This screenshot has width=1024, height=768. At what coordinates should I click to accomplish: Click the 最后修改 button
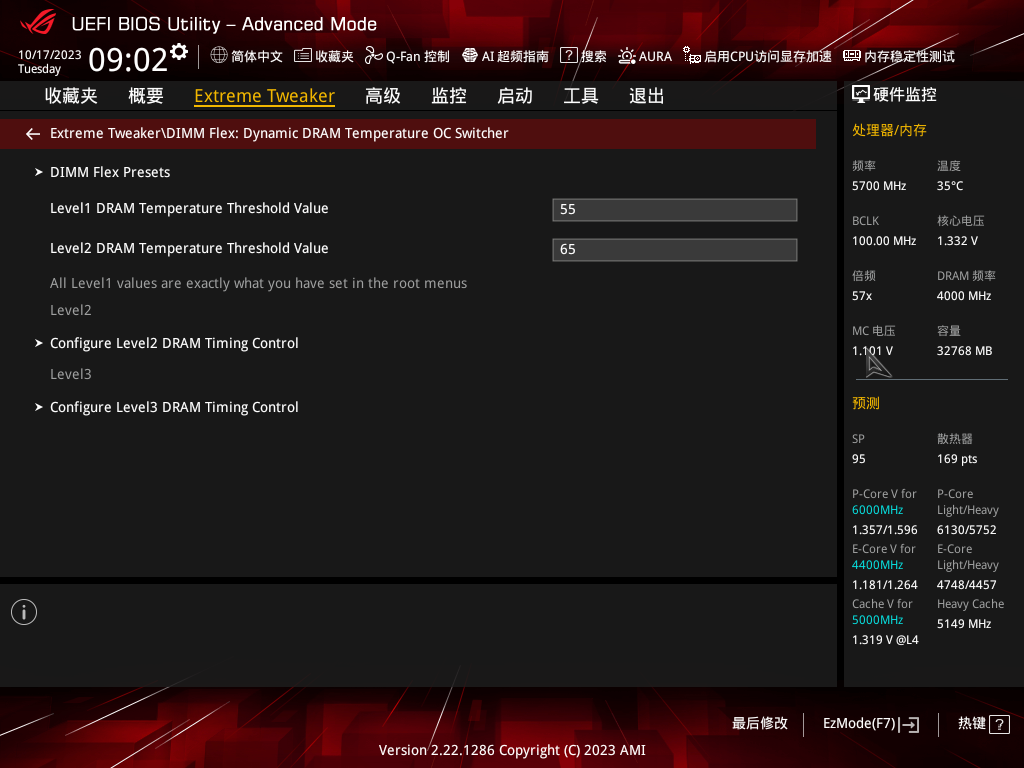click(x=760, y=723)
